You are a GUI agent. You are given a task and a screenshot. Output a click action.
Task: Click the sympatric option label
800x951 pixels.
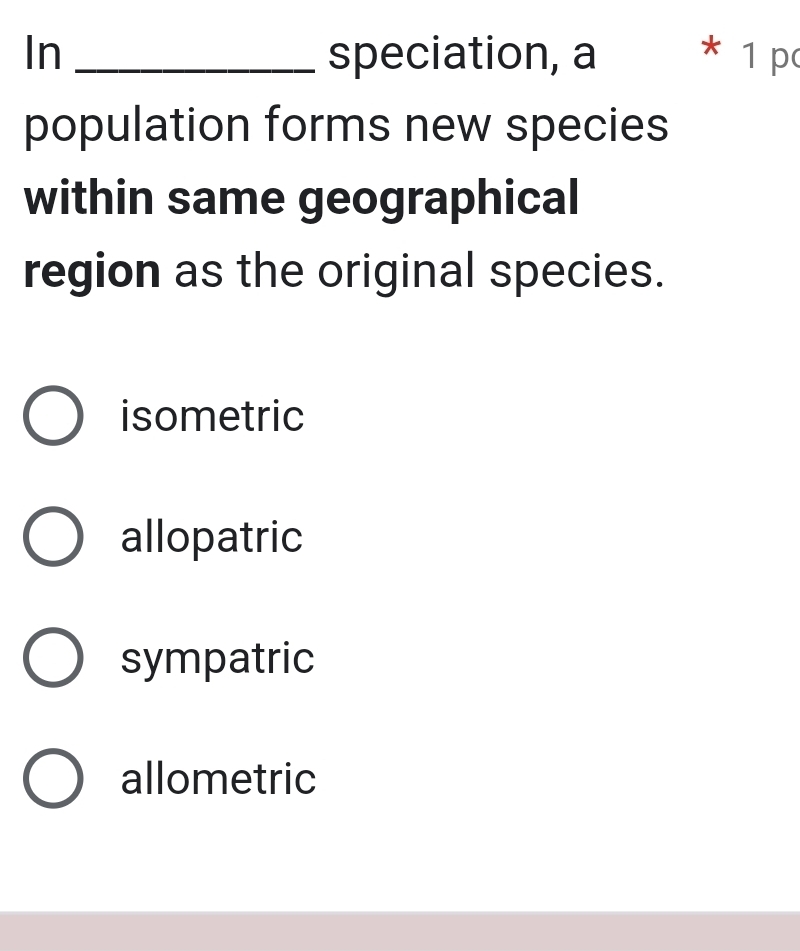pos(216,658)
